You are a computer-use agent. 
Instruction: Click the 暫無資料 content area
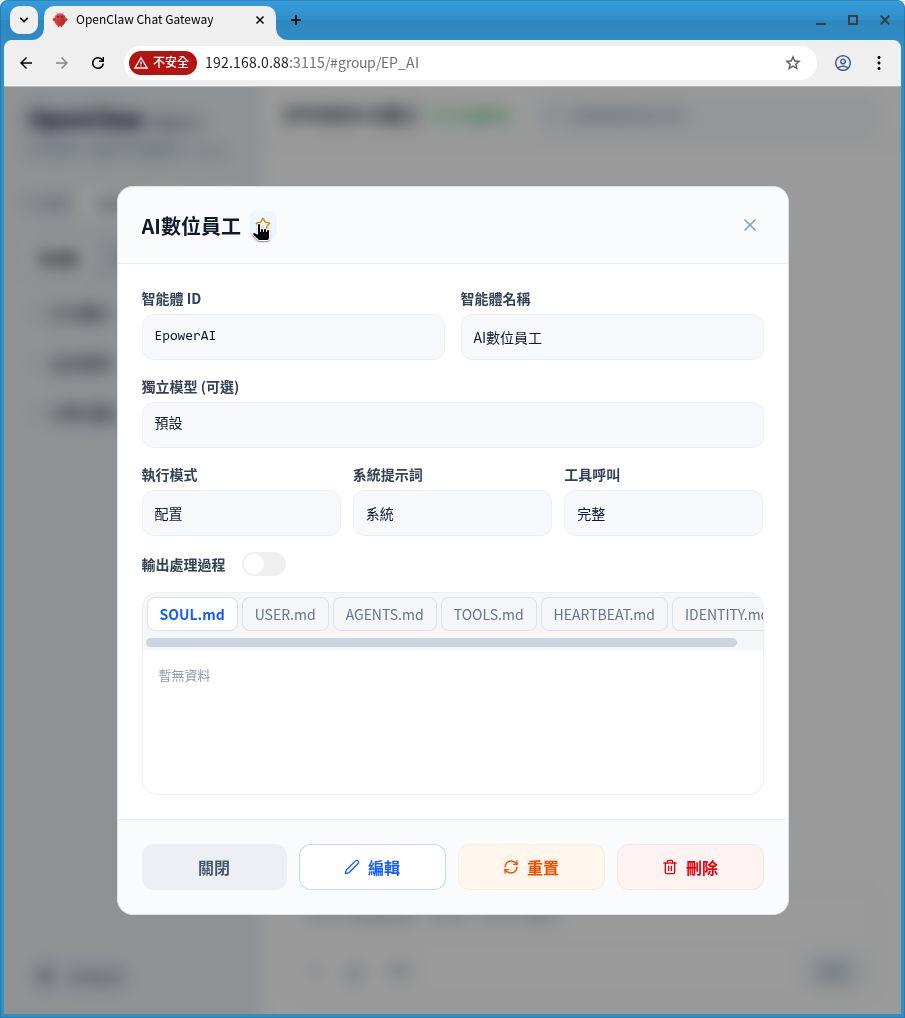(452, 722)
